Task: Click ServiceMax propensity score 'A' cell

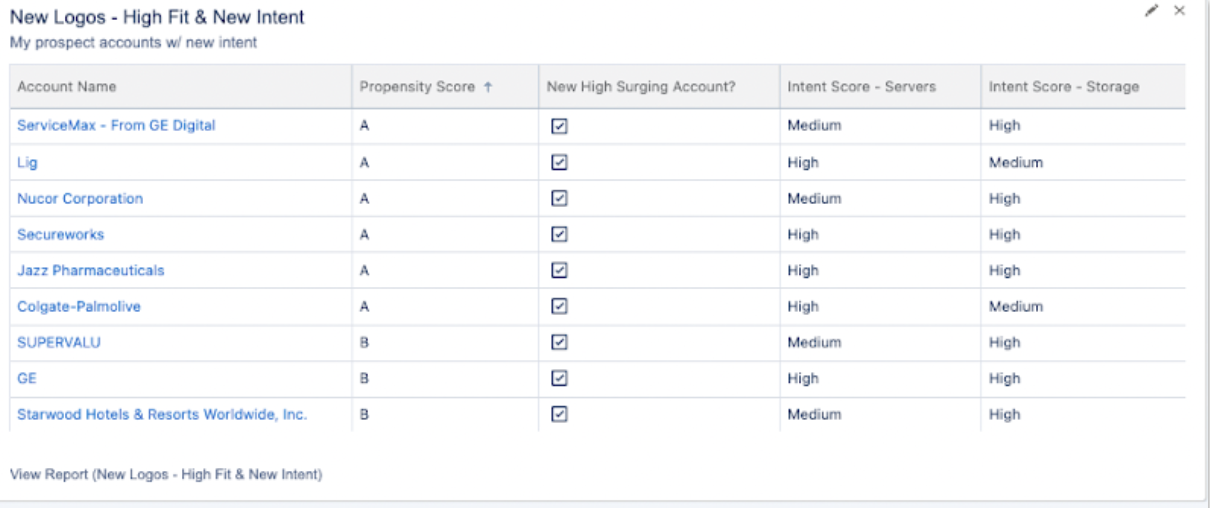Action: coord(445,126)
